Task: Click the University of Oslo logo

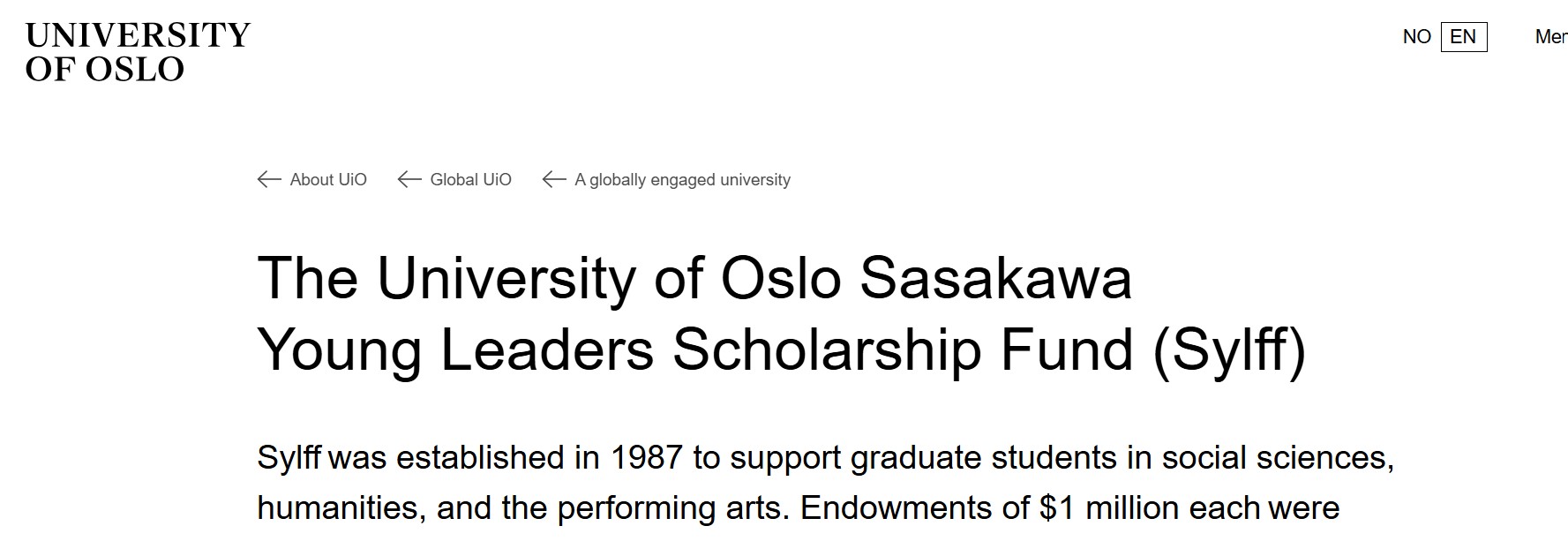Action: pyautogui.click(x=138, y=52)
